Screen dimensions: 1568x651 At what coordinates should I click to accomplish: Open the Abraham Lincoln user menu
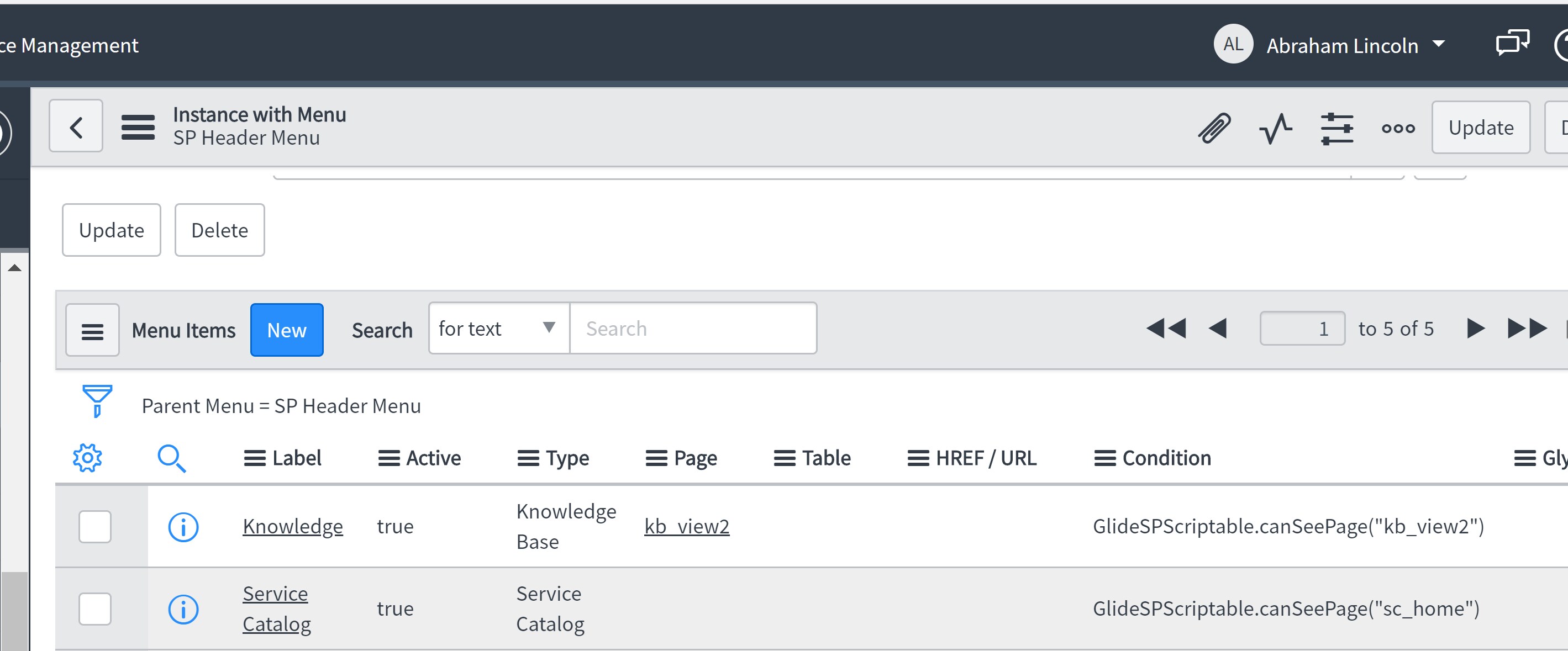click(x=1356, y=46)
